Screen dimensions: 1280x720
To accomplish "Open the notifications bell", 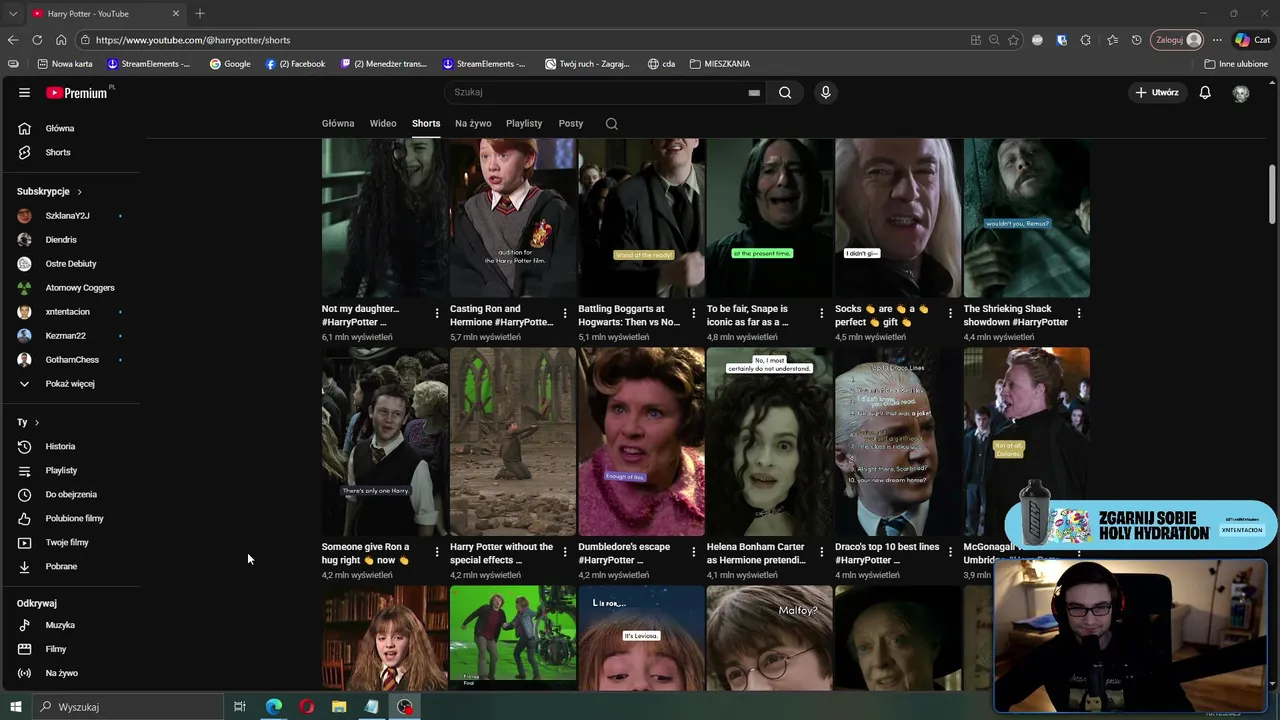I will (x=1205, y=92).
